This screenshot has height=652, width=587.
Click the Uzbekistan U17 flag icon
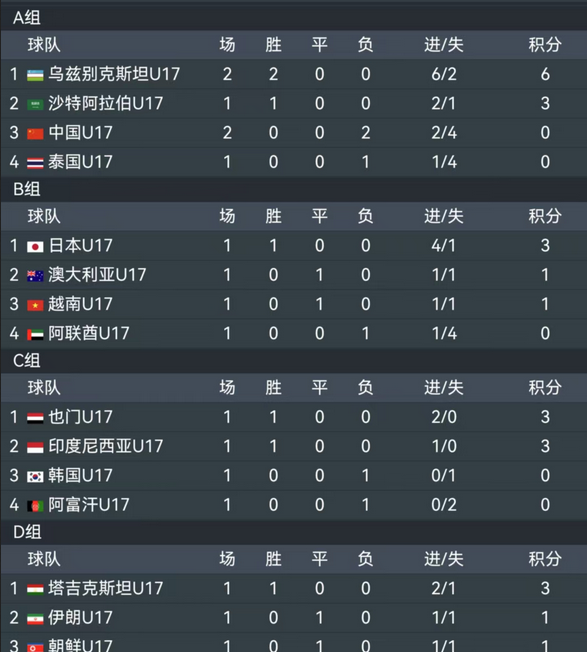tap(35, 75)
